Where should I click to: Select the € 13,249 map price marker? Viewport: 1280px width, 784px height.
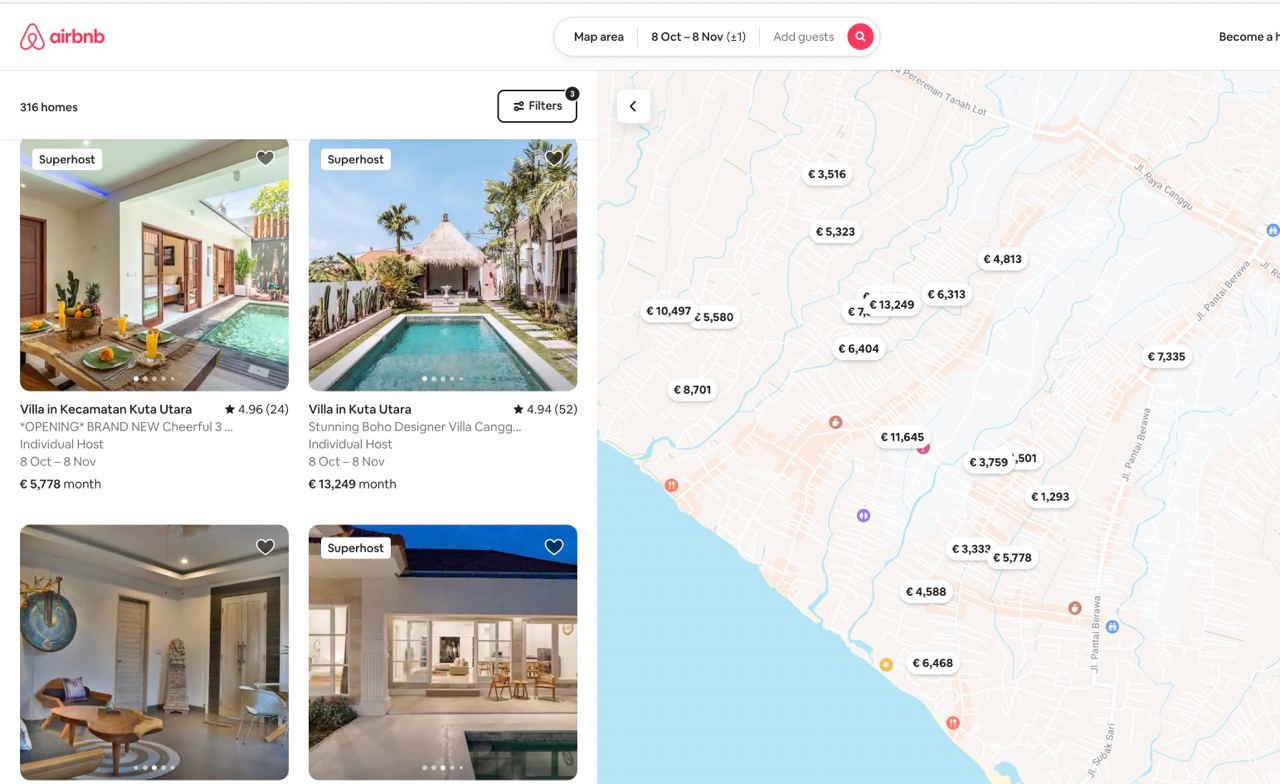[892, 305]
